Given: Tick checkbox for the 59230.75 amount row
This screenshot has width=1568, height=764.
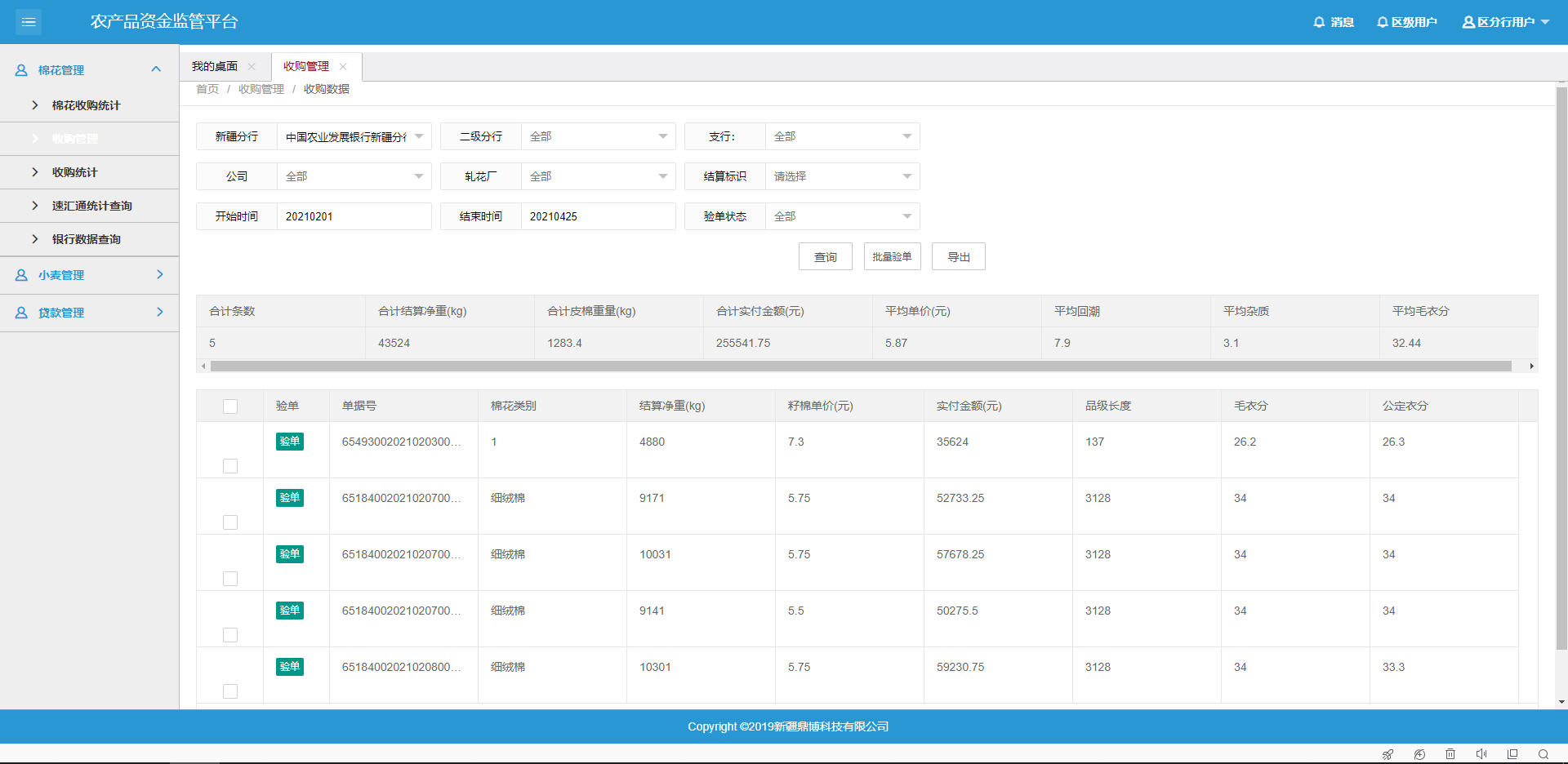Looking at the screenshot, I should (x=230, y=691).
